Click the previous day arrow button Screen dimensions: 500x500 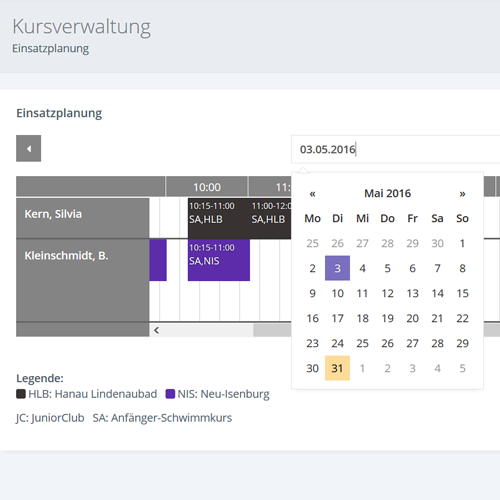29,148
